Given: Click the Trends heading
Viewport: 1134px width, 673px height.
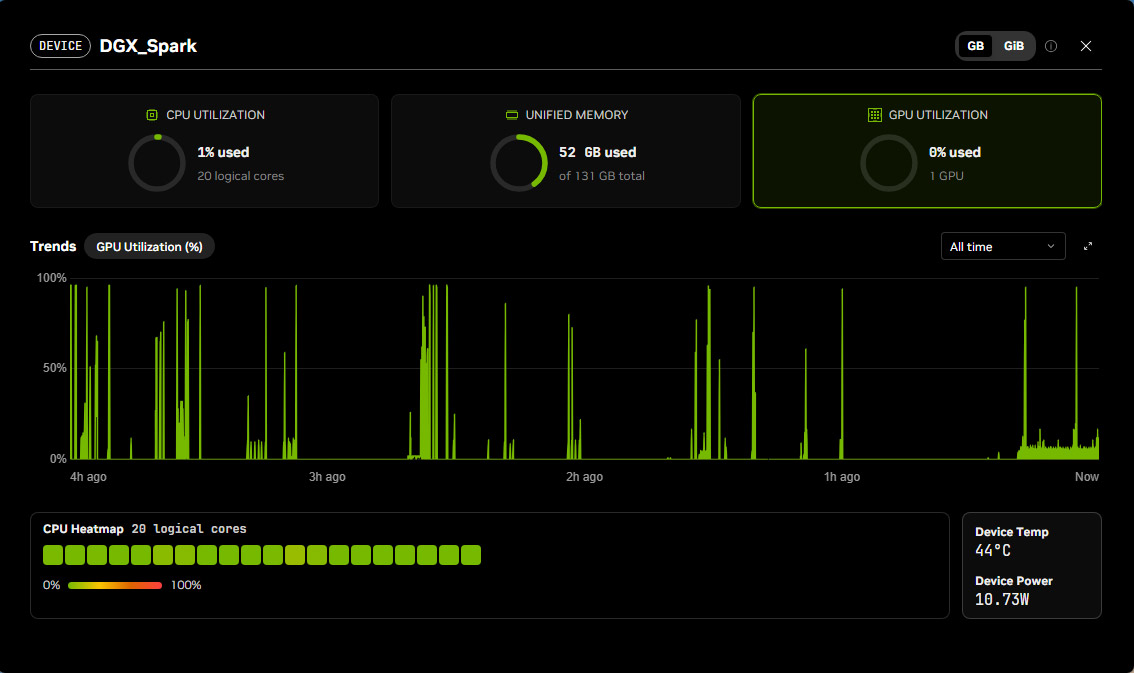Looking at the screenshot, I should point(53,247).
